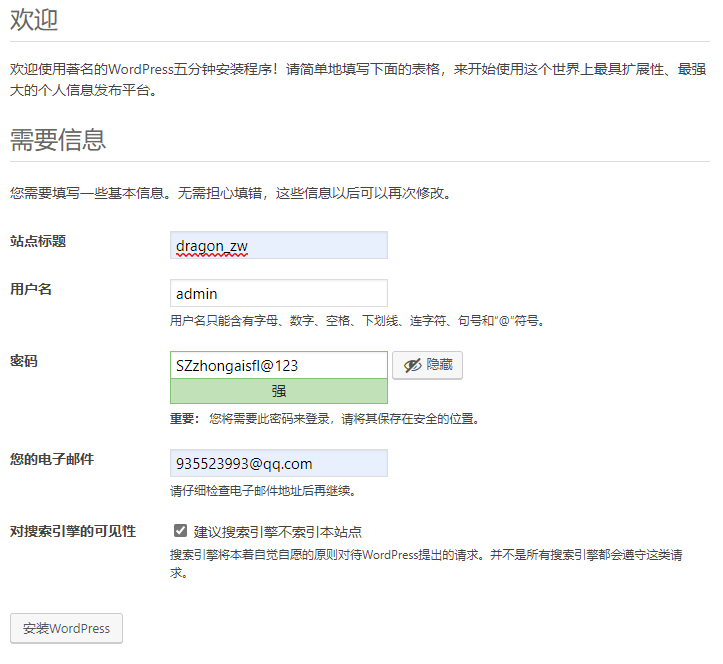The width and height of the screenshot is (723, 664).
Task: Uncheck the 建议搜索引擎不索引本站点 checkbox
Action: click(180, 530)
